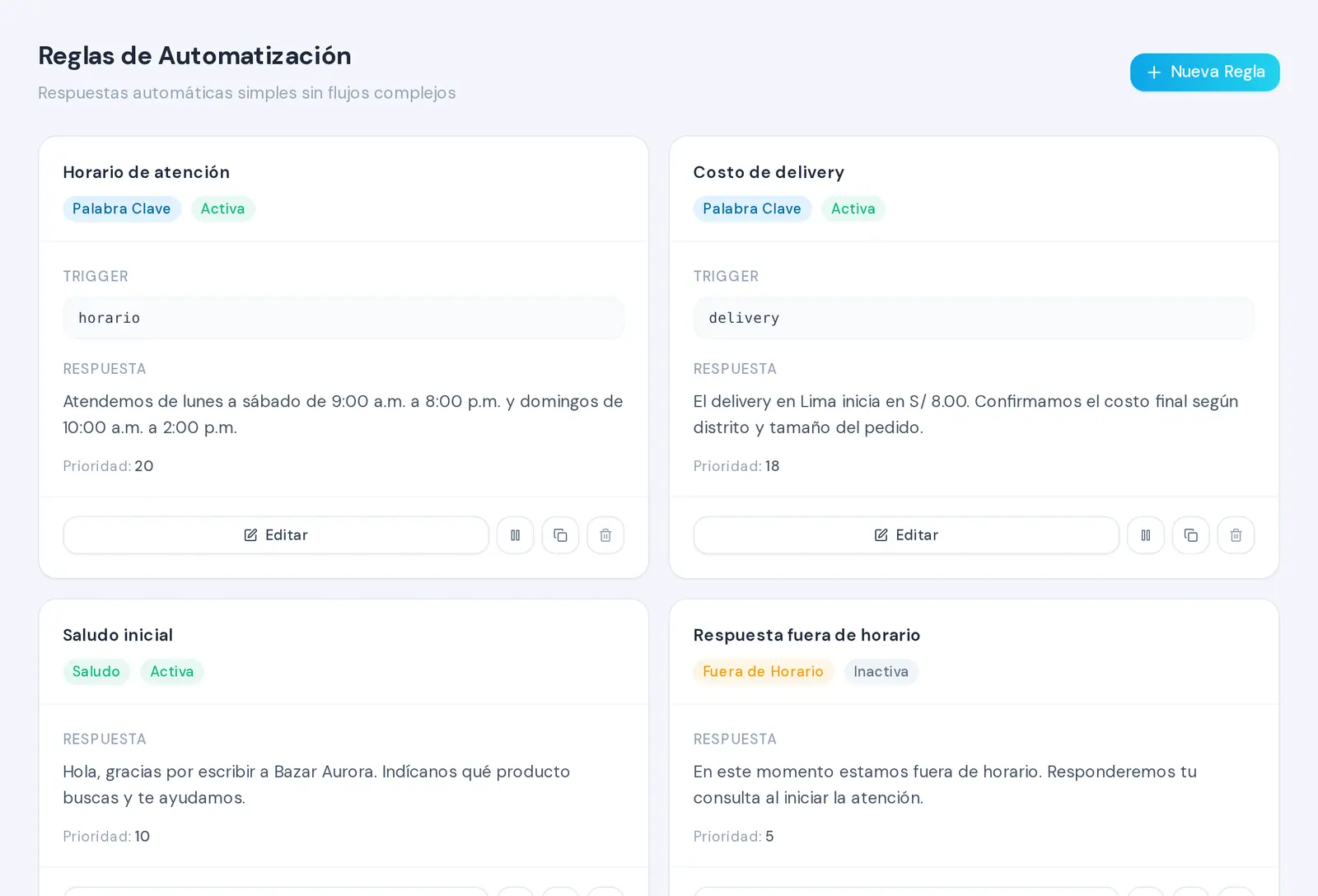
Task: Click the response text starting 'Atendemos de lunes'
Action: [344, 414]
